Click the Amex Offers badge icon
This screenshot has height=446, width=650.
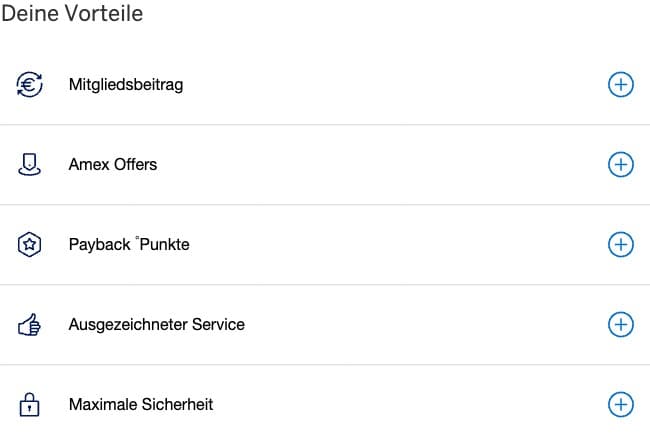point(30,165)
